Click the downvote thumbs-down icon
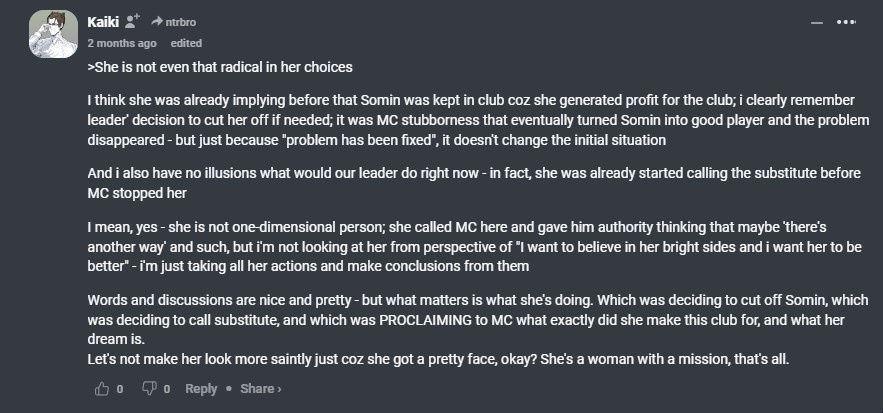The image size is (883, 413). [149, 389]
